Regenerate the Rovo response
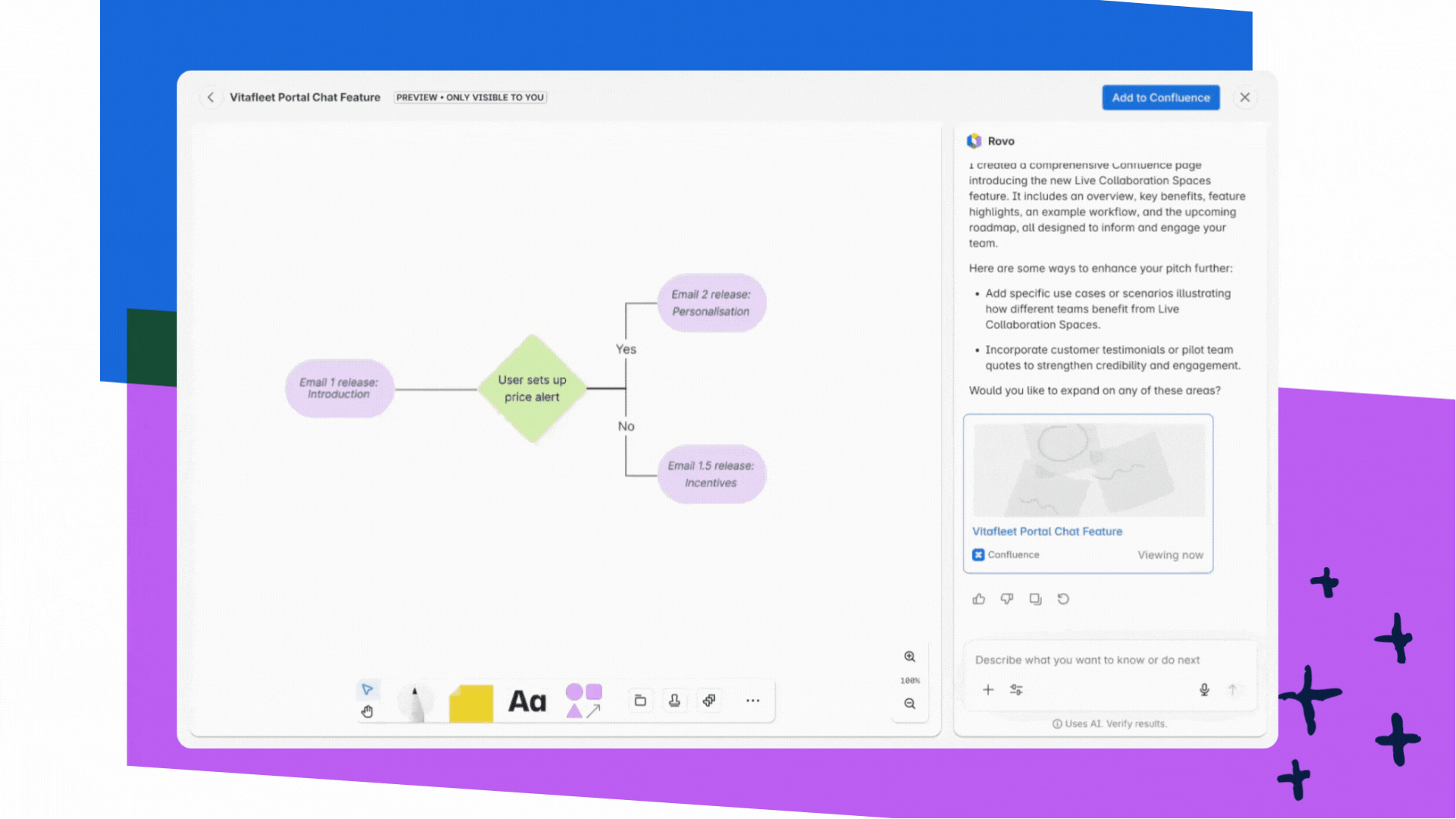Viewport: 1456px width, 819px height. 1063,599
